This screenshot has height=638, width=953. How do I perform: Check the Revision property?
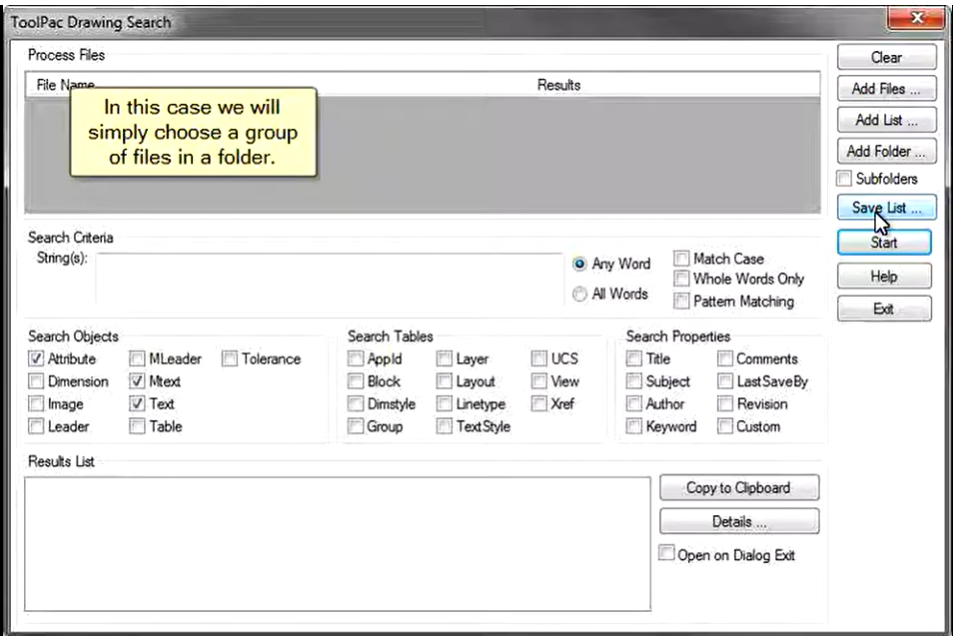724,404
